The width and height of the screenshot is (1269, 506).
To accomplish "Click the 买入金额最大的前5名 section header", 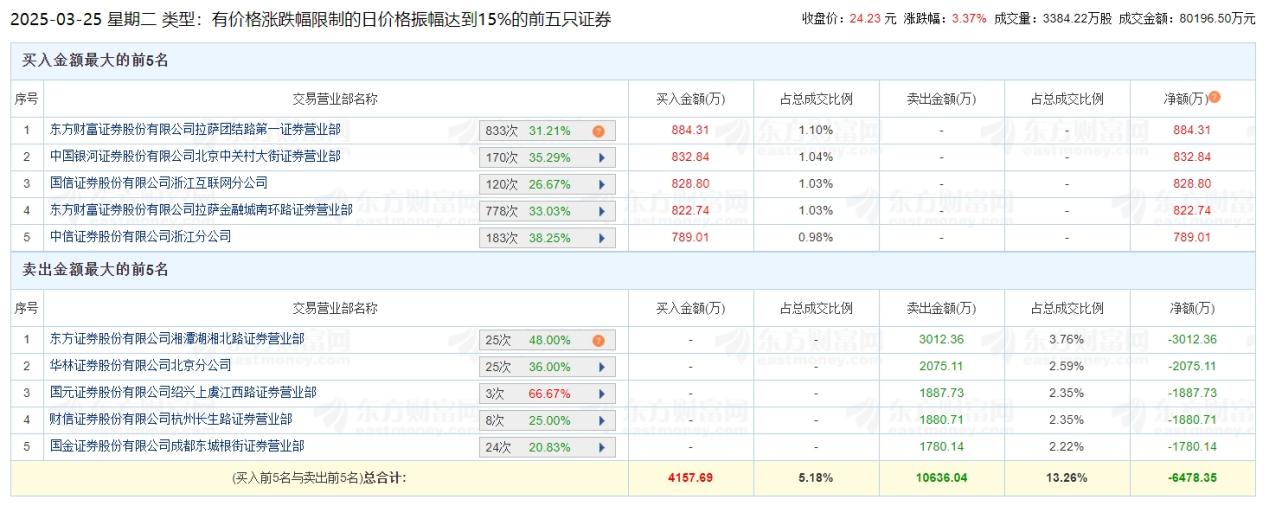I will 96,61.
